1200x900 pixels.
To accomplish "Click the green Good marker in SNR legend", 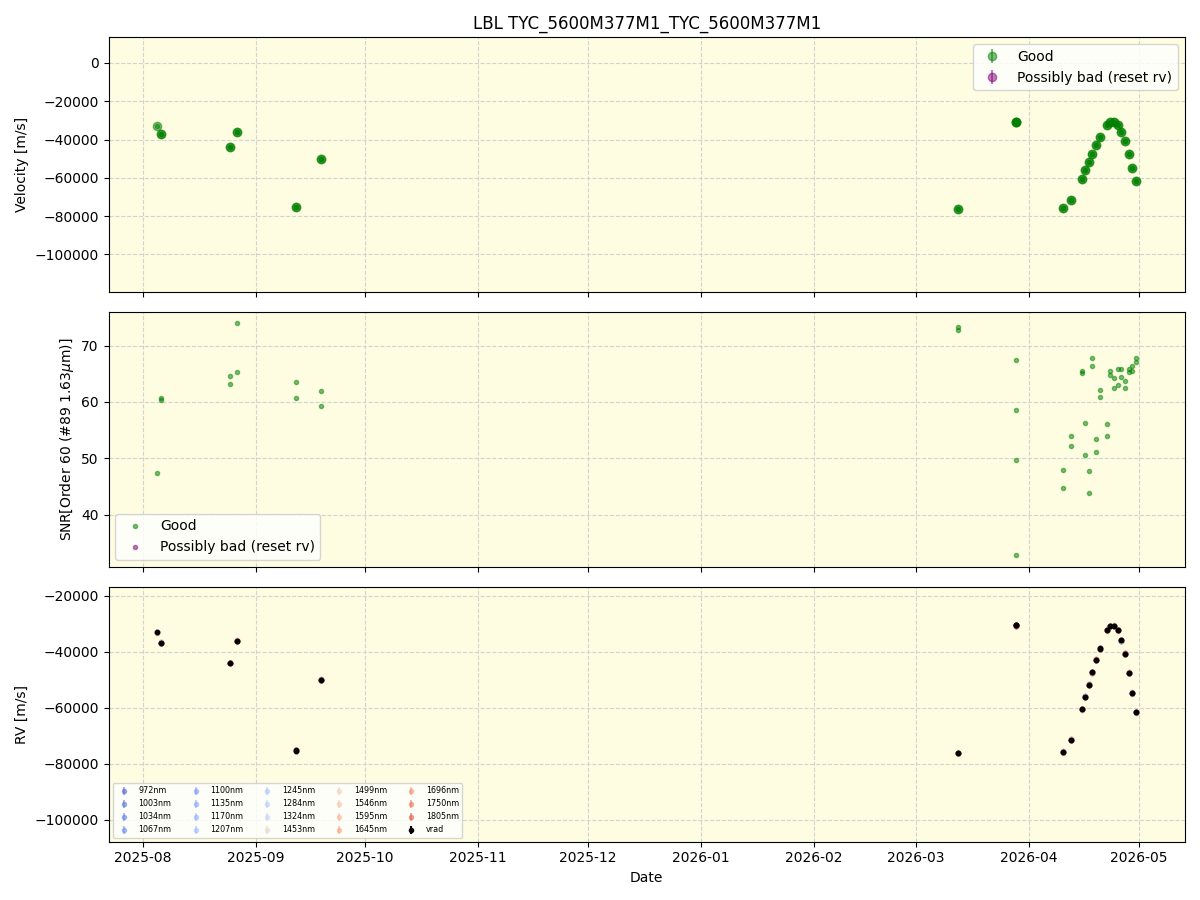I will tap(136, 526).
